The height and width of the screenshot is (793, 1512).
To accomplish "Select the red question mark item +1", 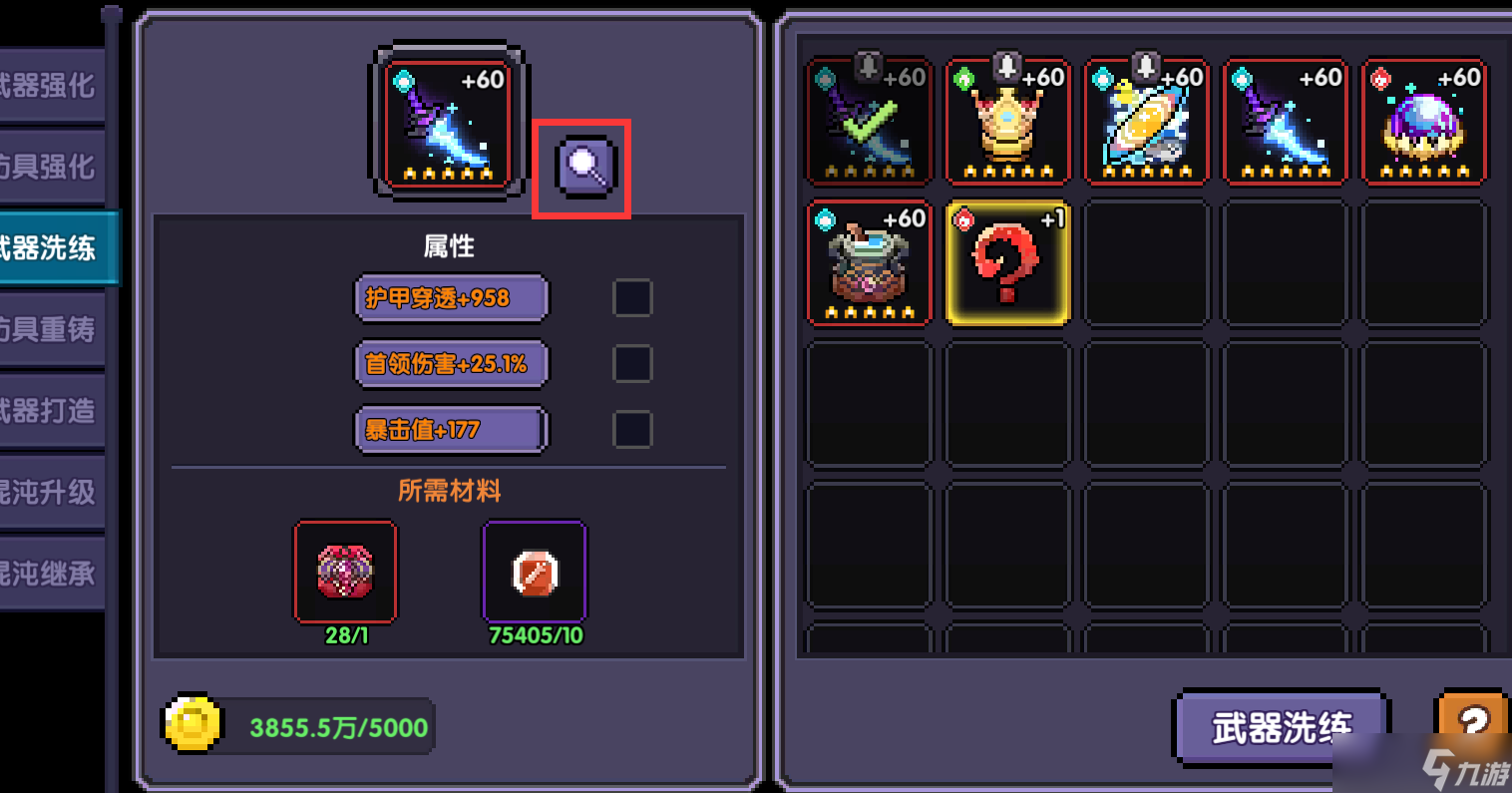I will [1007, 263].
